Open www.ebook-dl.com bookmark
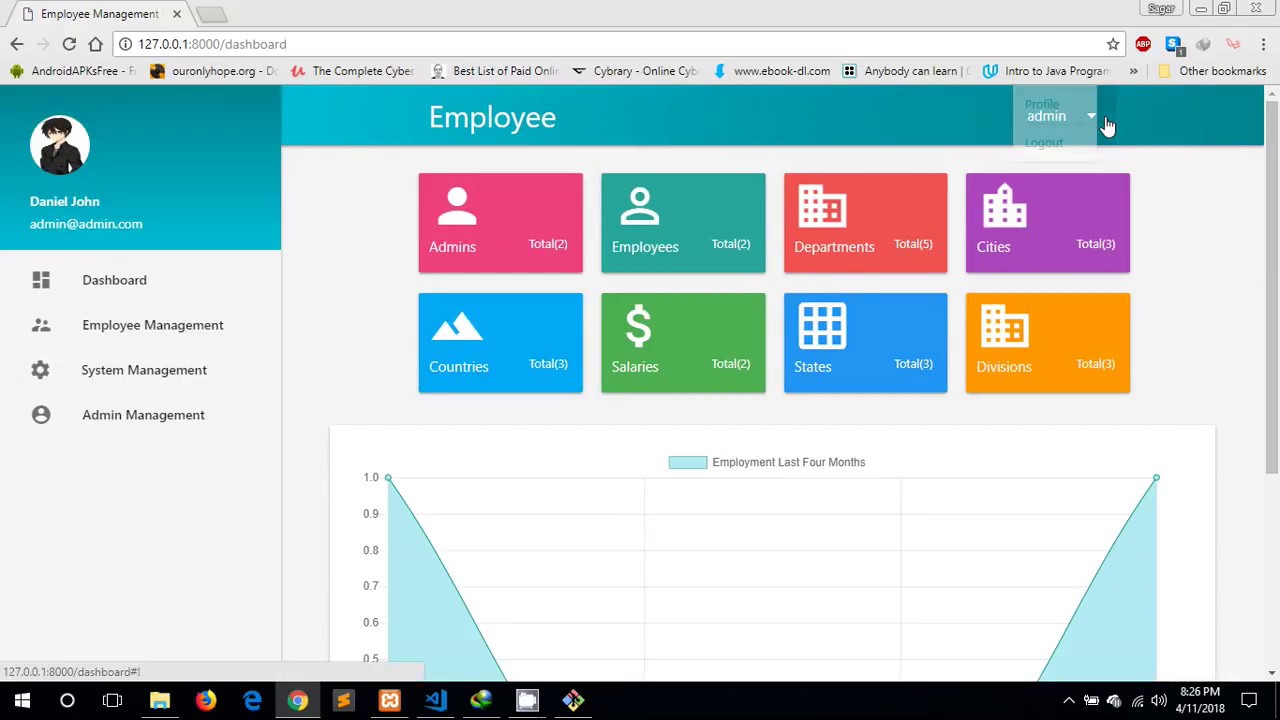Image resolution: width=1280 pixels, height=720 pixels. point(772,71)
